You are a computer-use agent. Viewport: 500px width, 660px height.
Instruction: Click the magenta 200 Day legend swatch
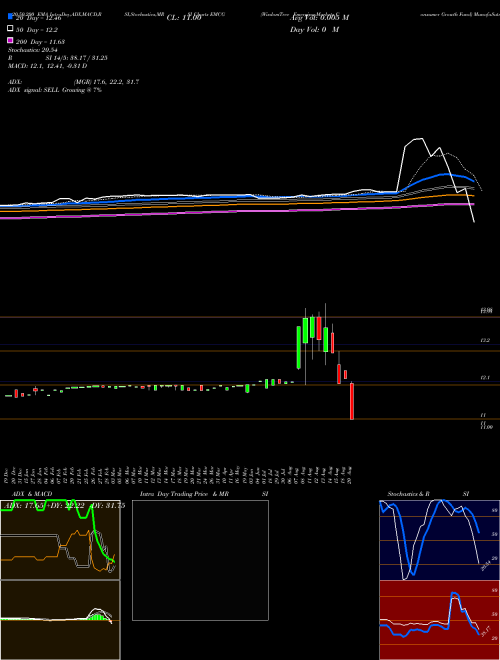10,41
